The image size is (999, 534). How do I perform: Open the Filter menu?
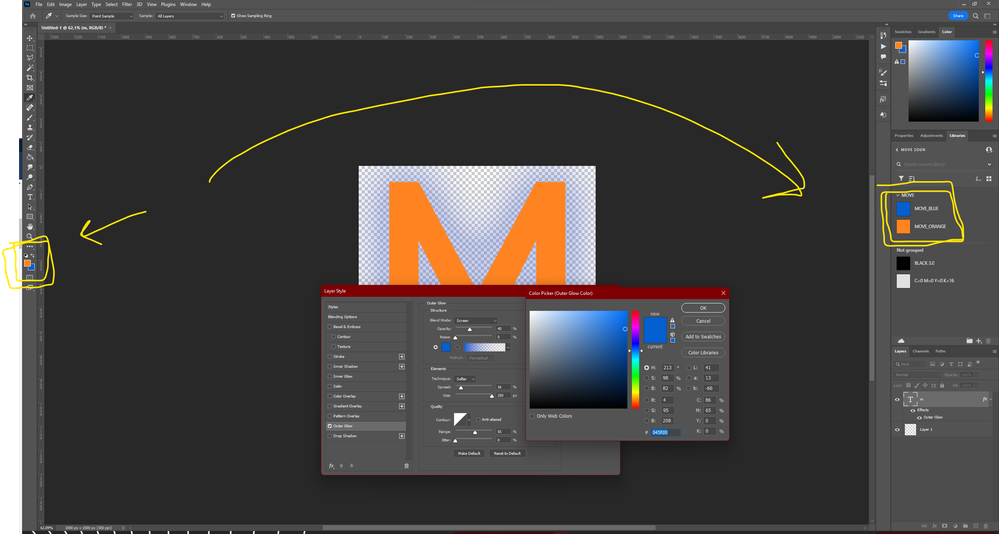(127, 4)
